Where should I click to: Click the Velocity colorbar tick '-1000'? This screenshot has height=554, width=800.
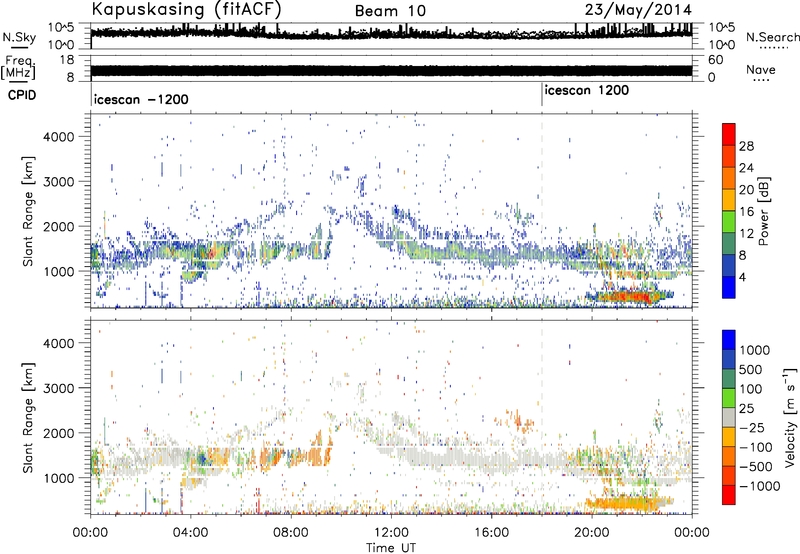coord(759,486)
